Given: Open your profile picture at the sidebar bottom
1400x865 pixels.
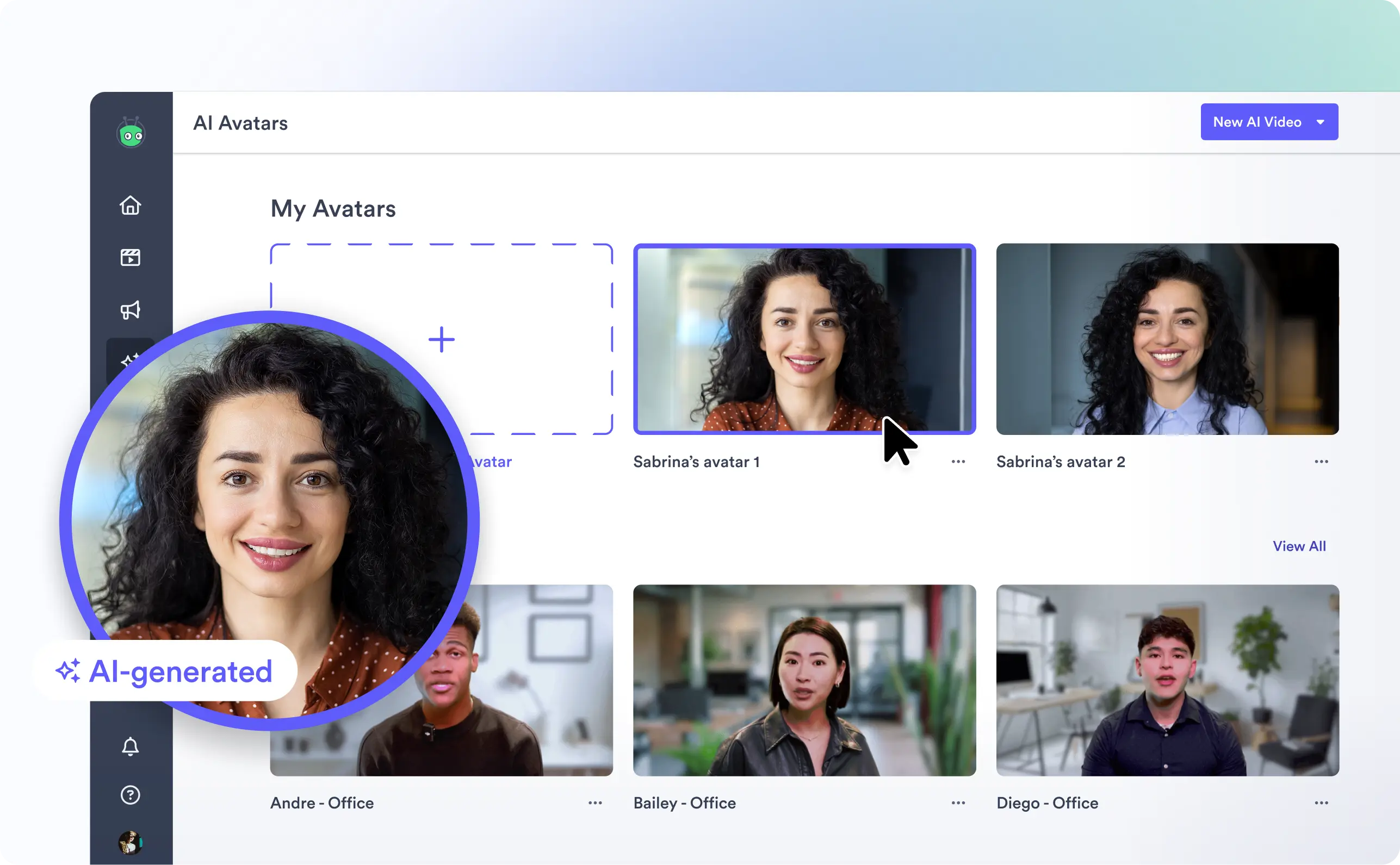Looking at the screenshot, I should coord(131,841).
